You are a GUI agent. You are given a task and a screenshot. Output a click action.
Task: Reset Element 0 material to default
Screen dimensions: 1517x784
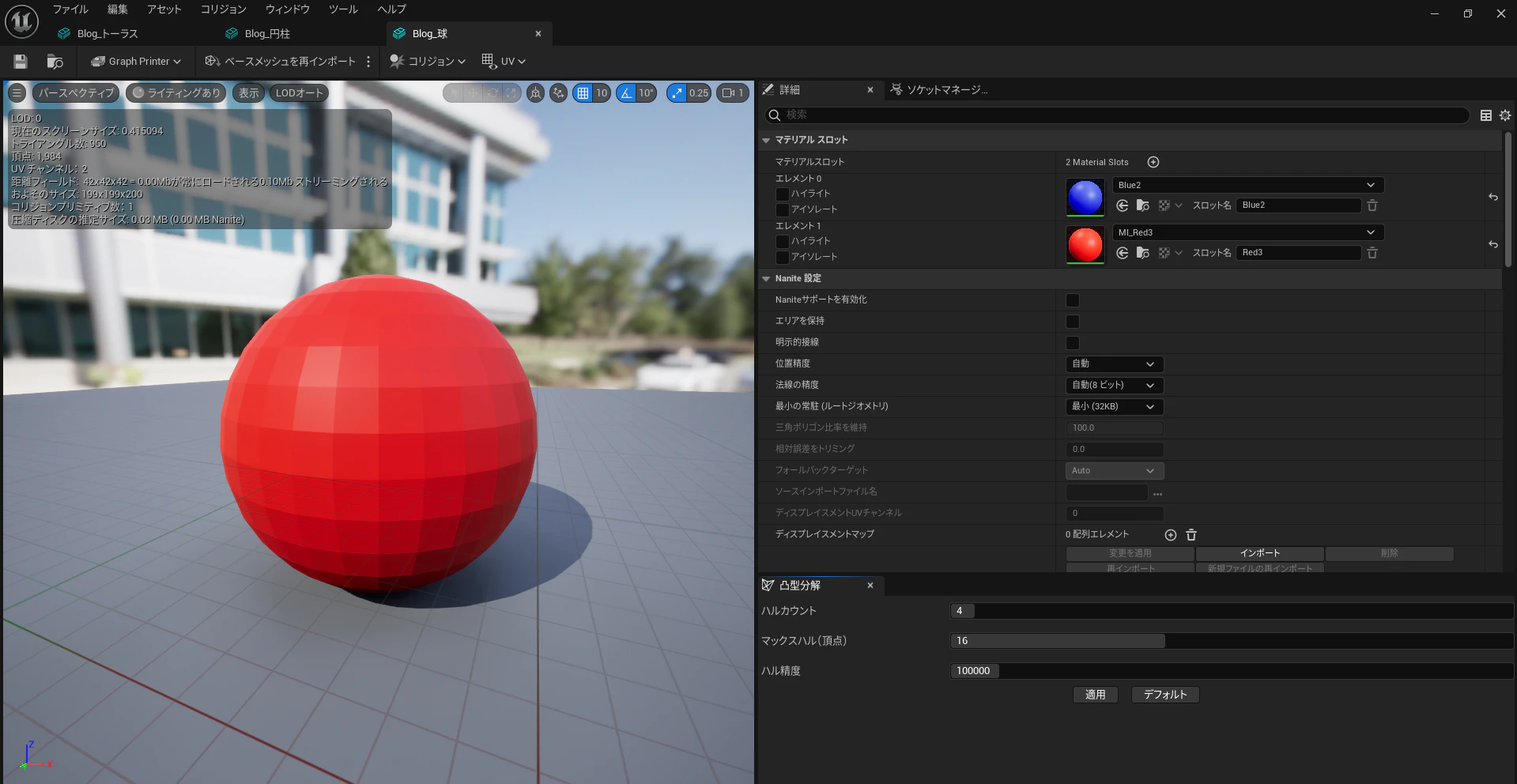coord(1493,197)
